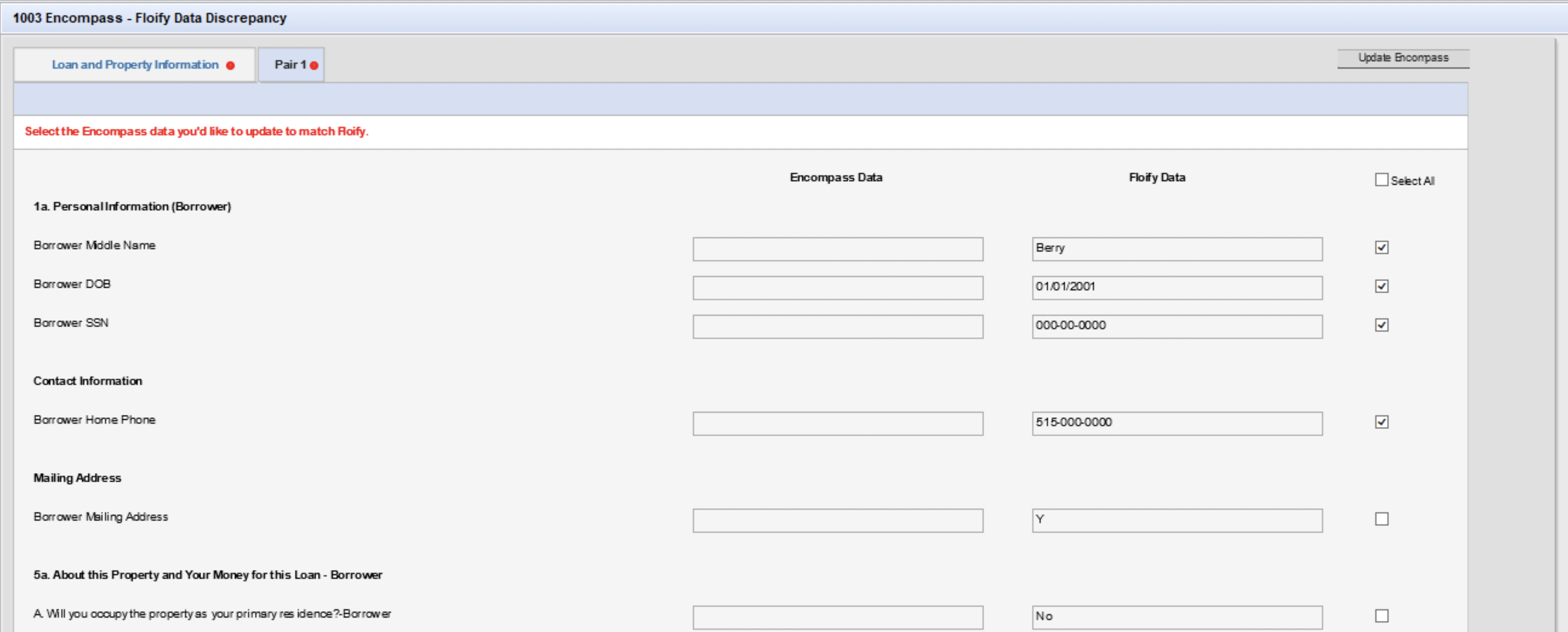The width and height of the screenshot is (1568, 632).
Task: Uncheck the Borrower Middle Name checkbox
Action: [x=1381, y=247]
